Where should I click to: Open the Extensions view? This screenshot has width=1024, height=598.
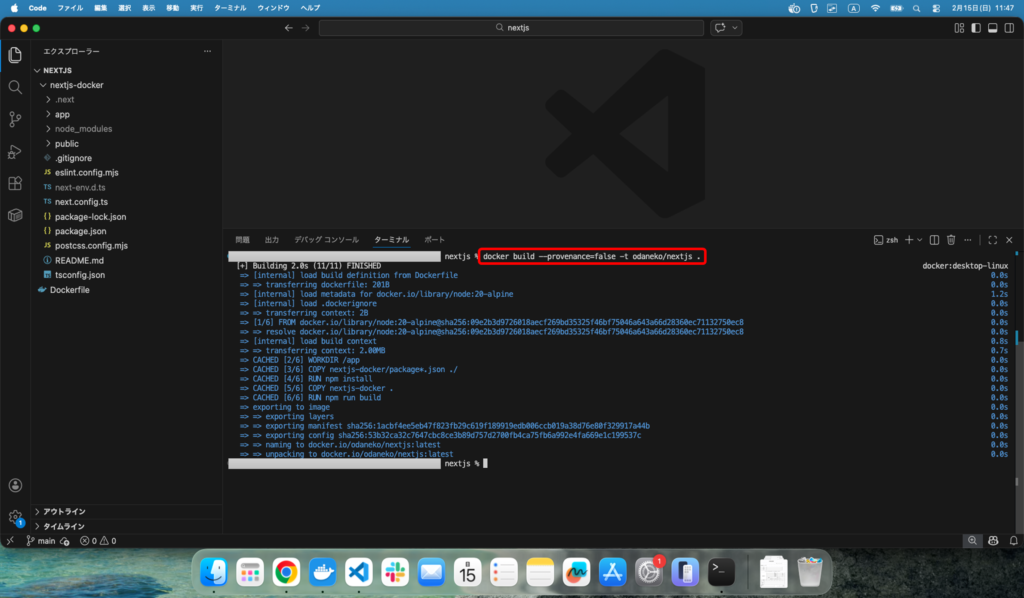(x=15, y=184)
